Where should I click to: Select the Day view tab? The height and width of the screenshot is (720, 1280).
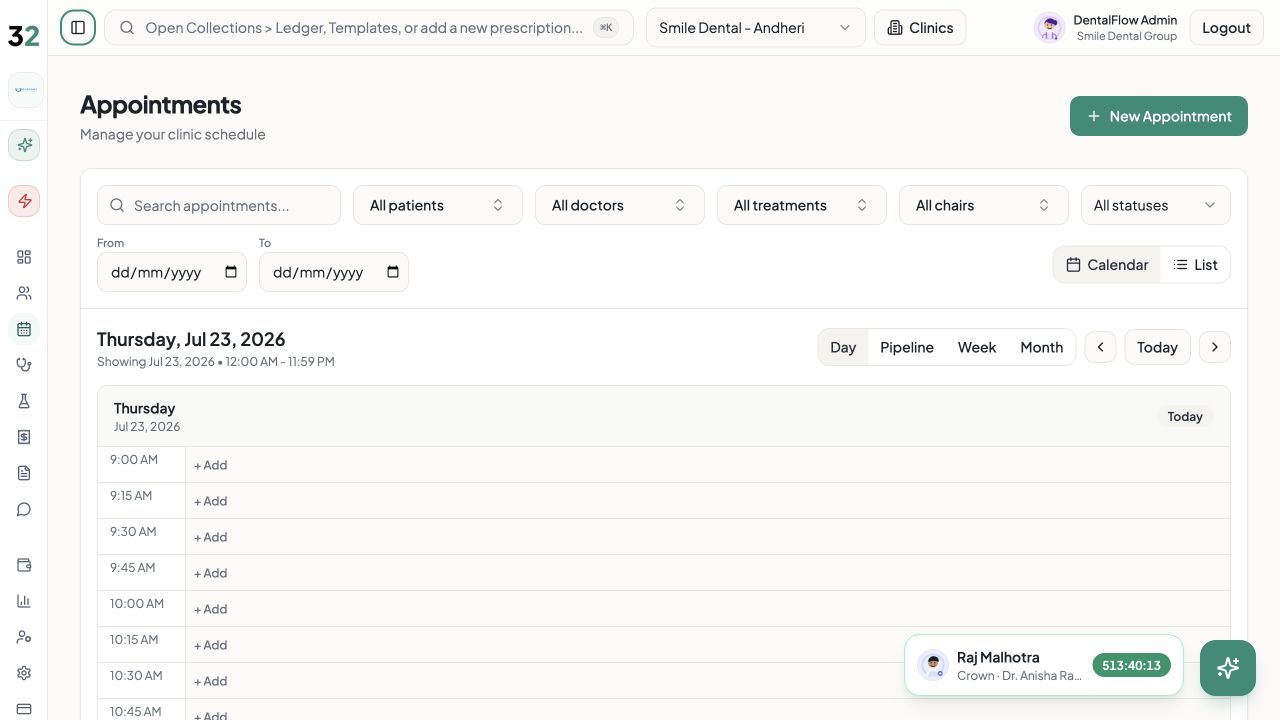tap(843, 347)
